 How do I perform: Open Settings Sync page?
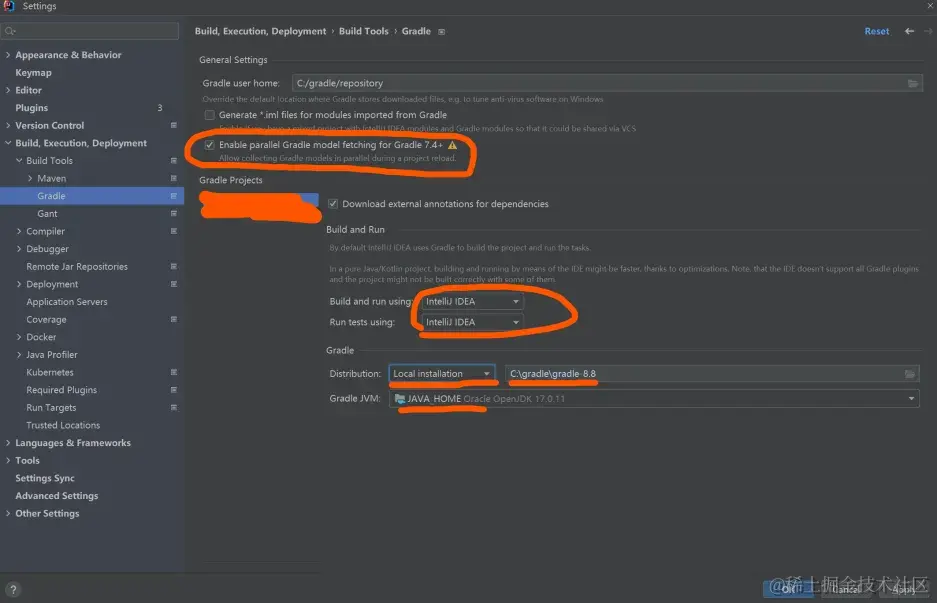coord(45,478)
